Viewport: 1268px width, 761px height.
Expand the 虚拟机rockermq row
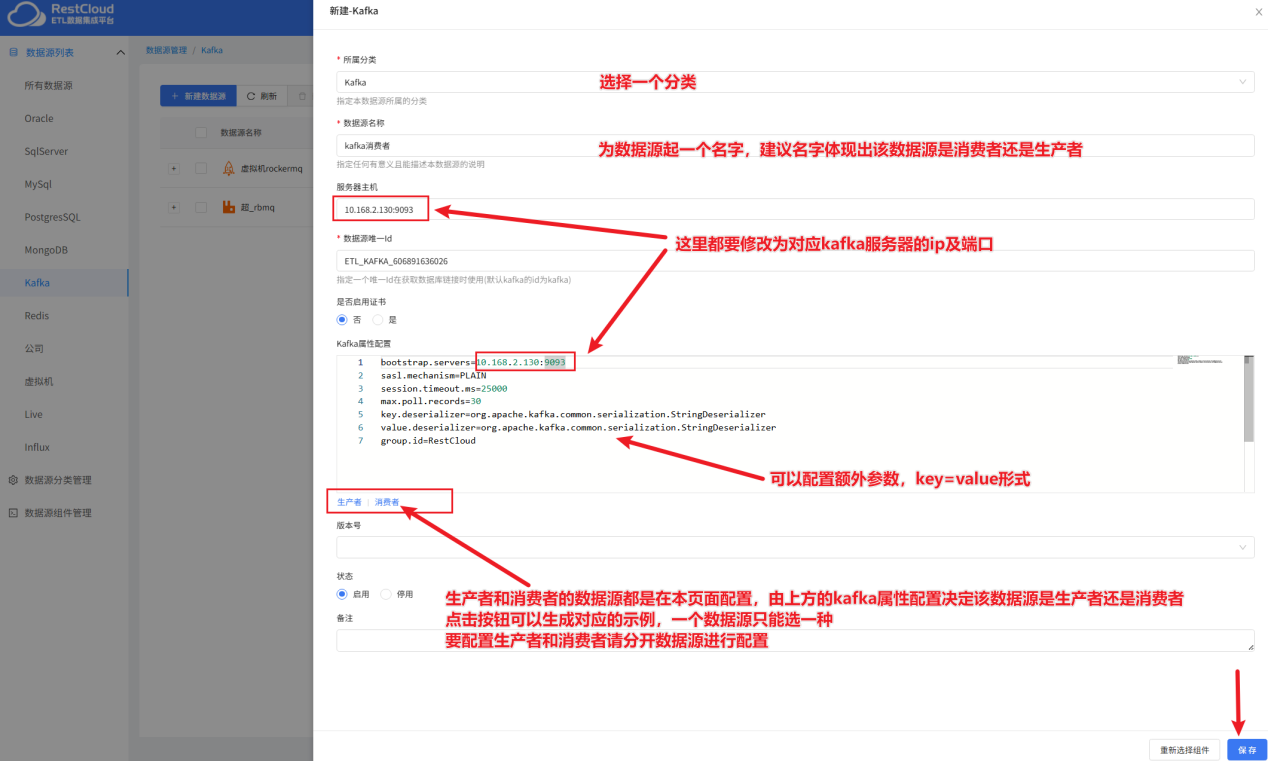tap(173, 168)
